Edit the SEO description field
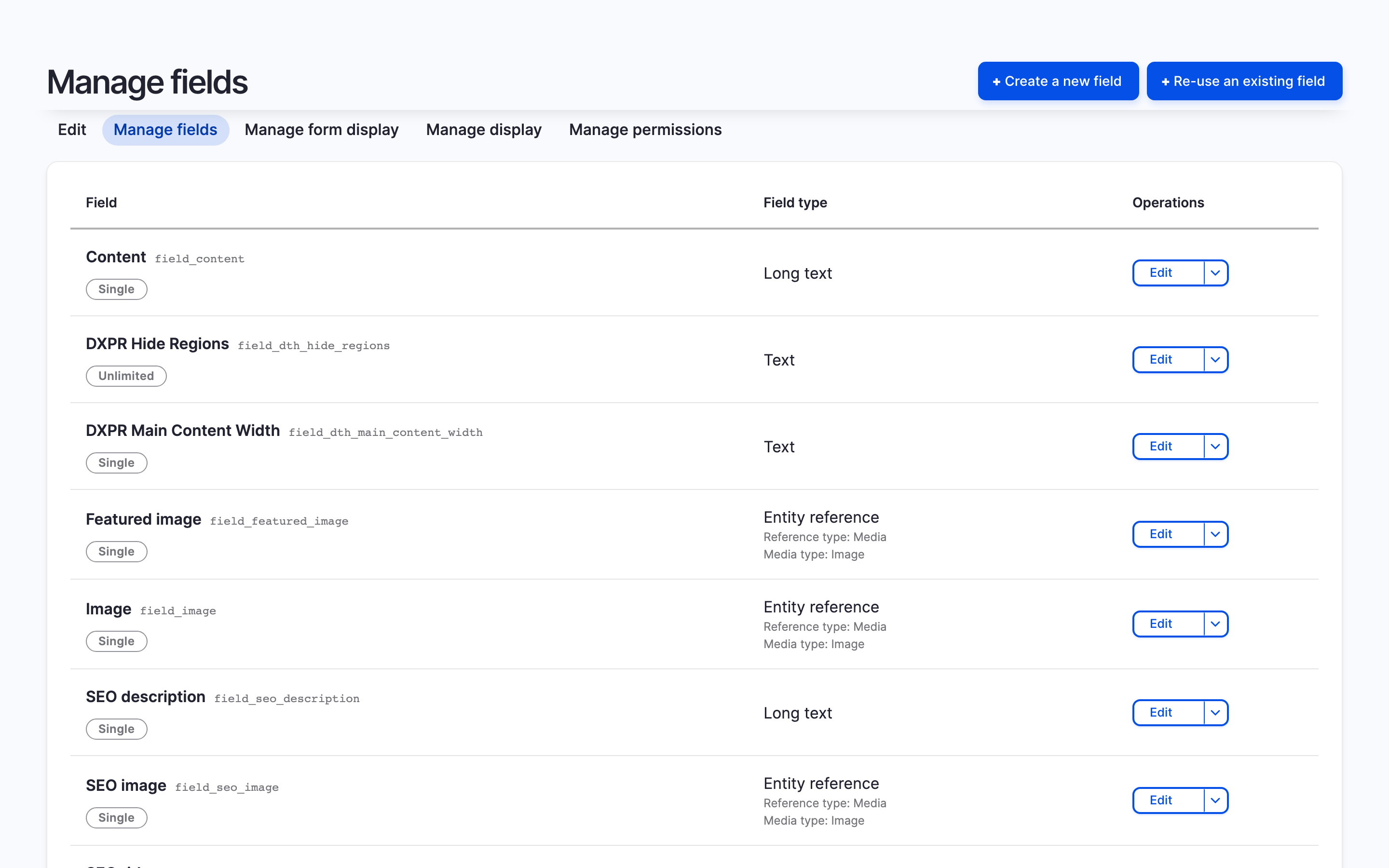 coord(1168,712)
